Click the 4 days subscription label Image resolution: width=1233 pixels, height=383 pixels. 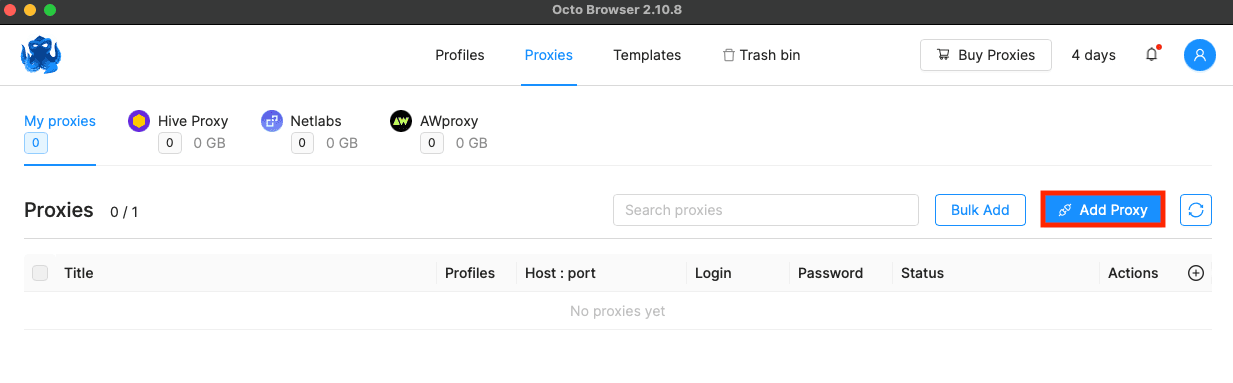1093,55
